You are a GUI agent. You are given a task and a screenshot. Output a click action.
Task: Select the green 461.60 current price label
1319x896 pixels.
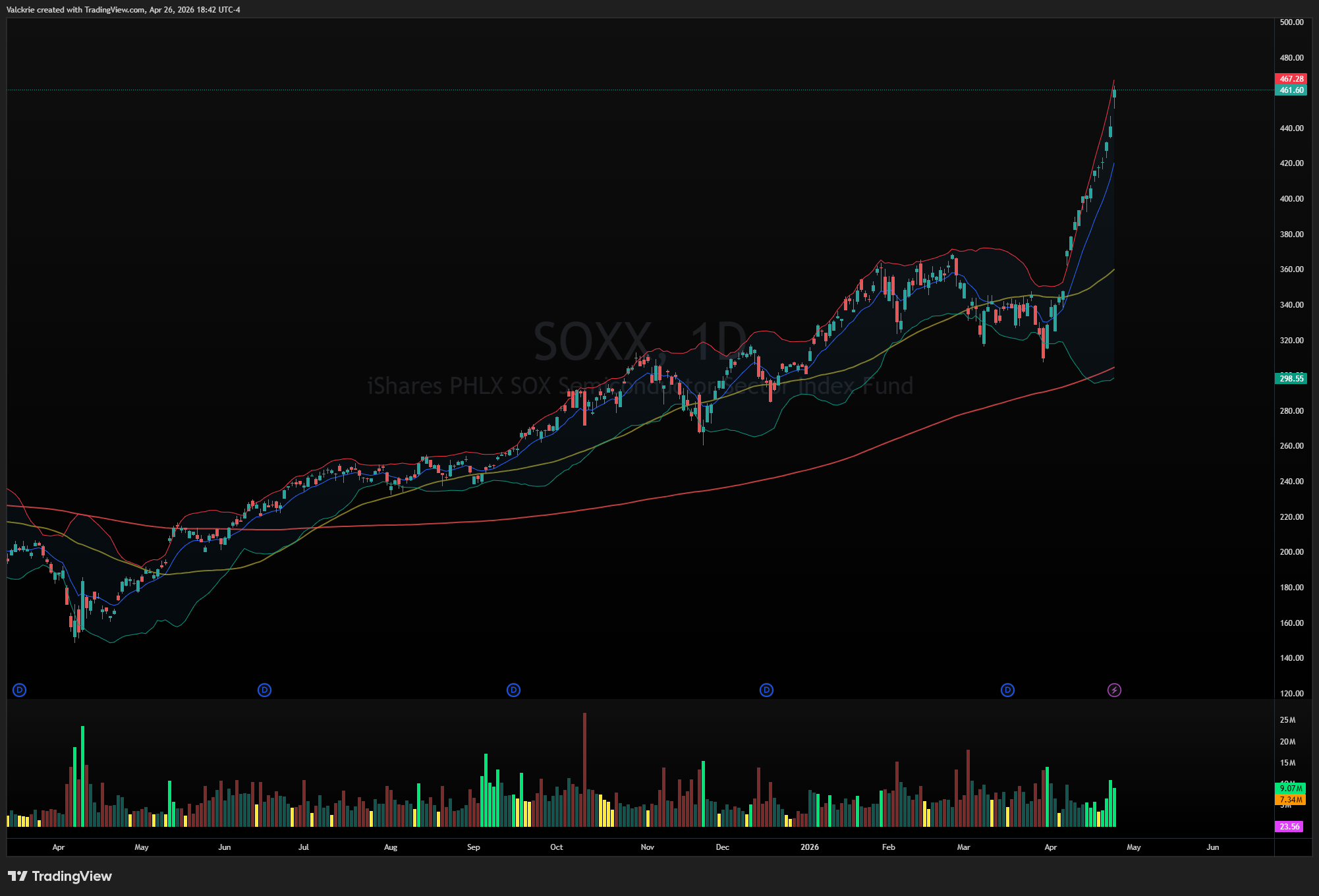[x=1291, y=90]
